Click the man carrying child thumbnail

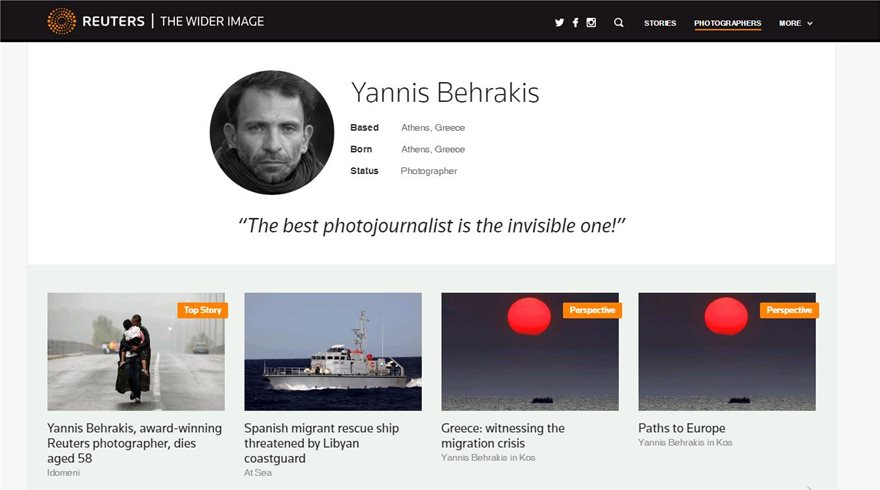tap(135, 352)
